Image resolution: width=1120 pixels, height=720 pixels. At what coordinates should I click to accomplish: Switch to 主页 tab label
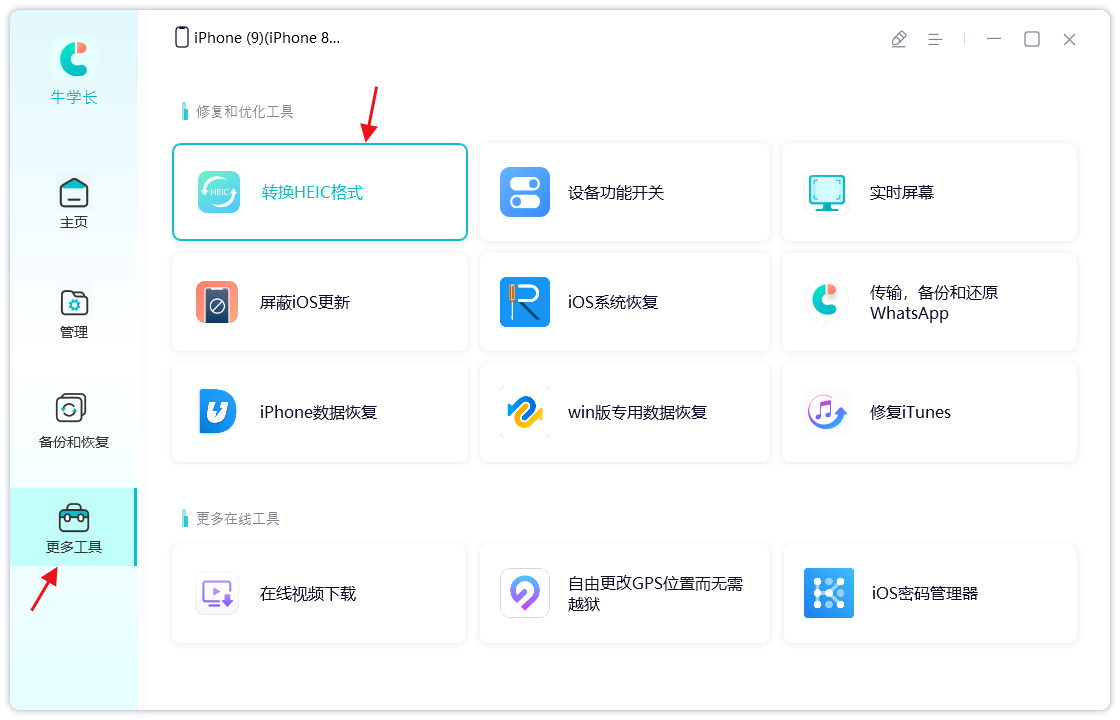pyautogui.click(x=74, y=222)
